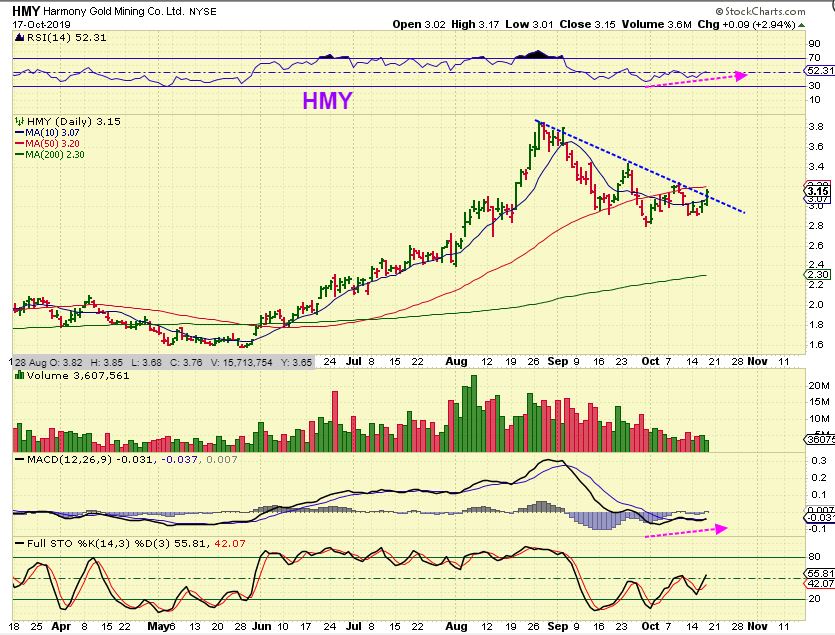Click the -0.031 MACD value tag
The image size is (835, 635).
point(820,518)
